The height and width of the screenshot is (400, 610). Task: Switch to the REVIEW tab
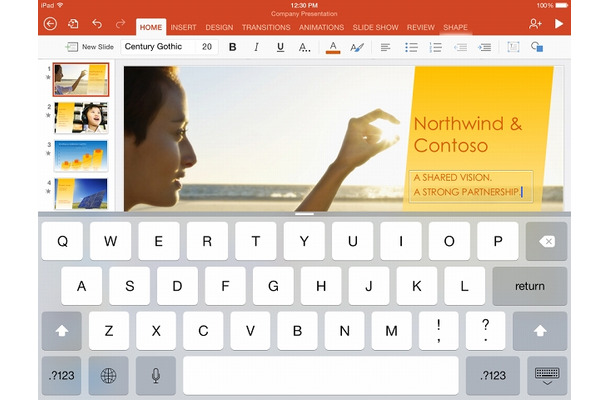(421, 27)
